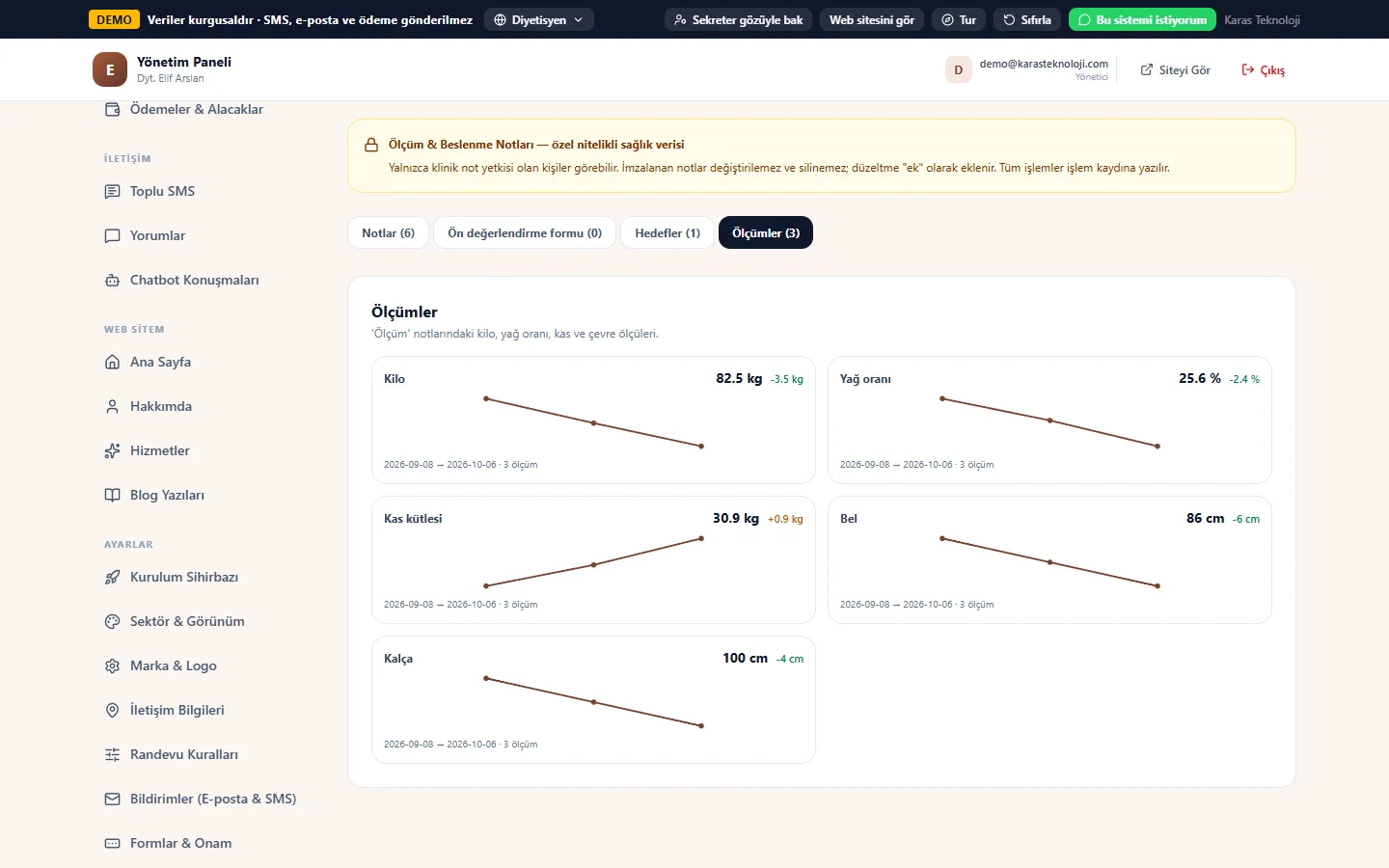Image resolution: width=1389 pixels, height=868 pixels.
Task: Expand the Diyetisyen sector dropdown
Action: click(x=539, y=19)
